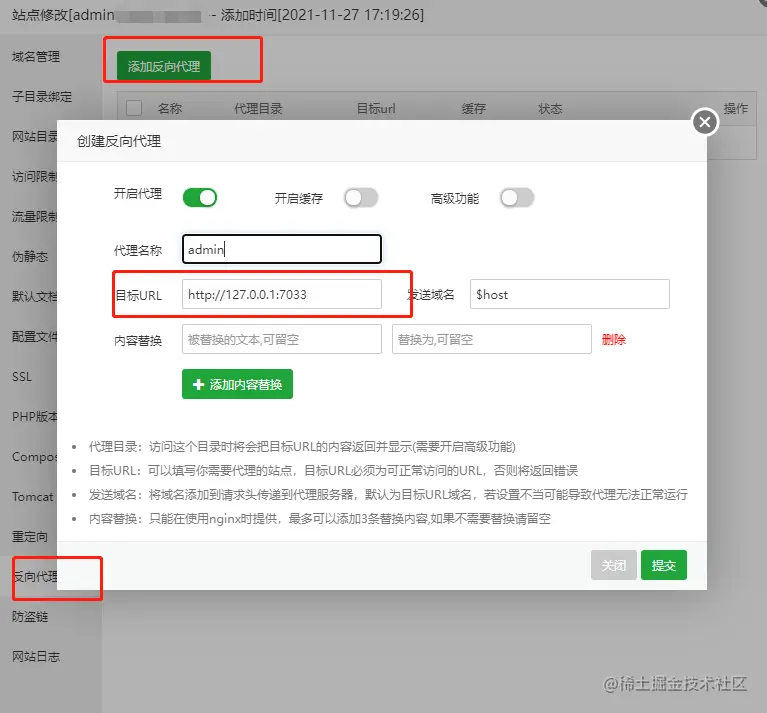
Task: Click the 目标URL help note line
Action: pos(334,470)
